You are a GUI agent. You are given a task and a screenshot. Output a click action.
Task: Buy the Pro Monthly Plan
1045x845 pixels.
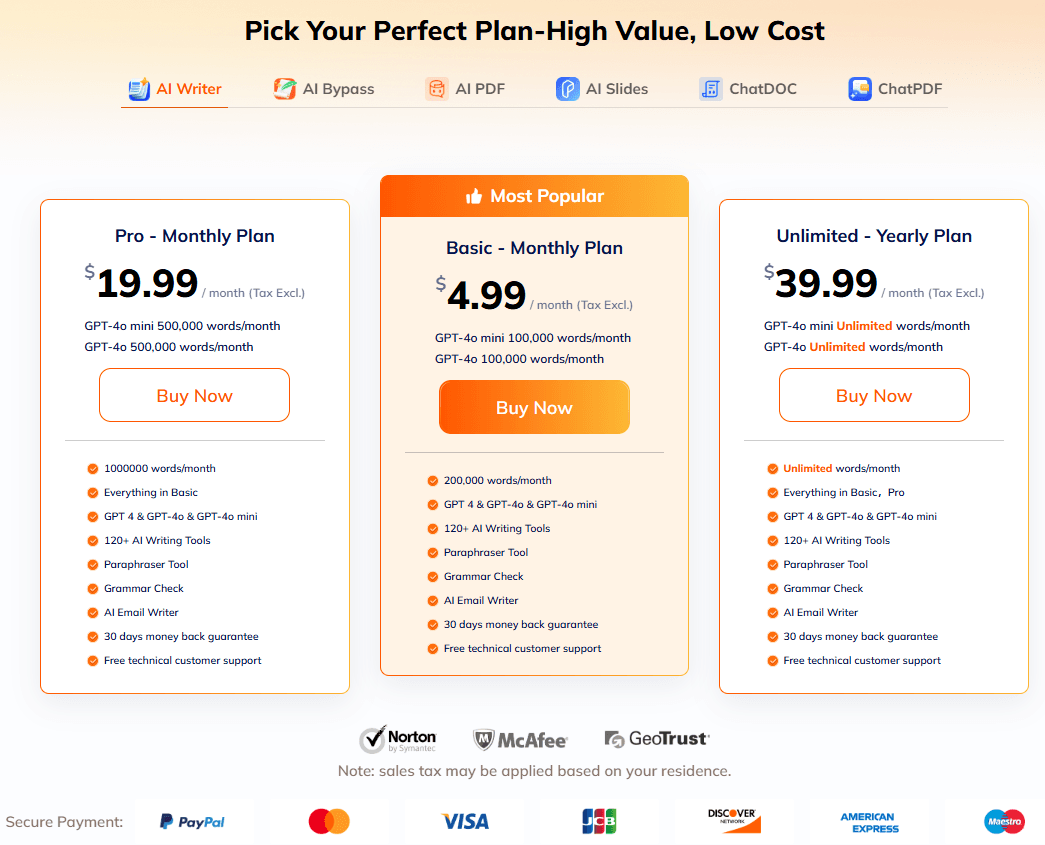[x=194, y=395]
